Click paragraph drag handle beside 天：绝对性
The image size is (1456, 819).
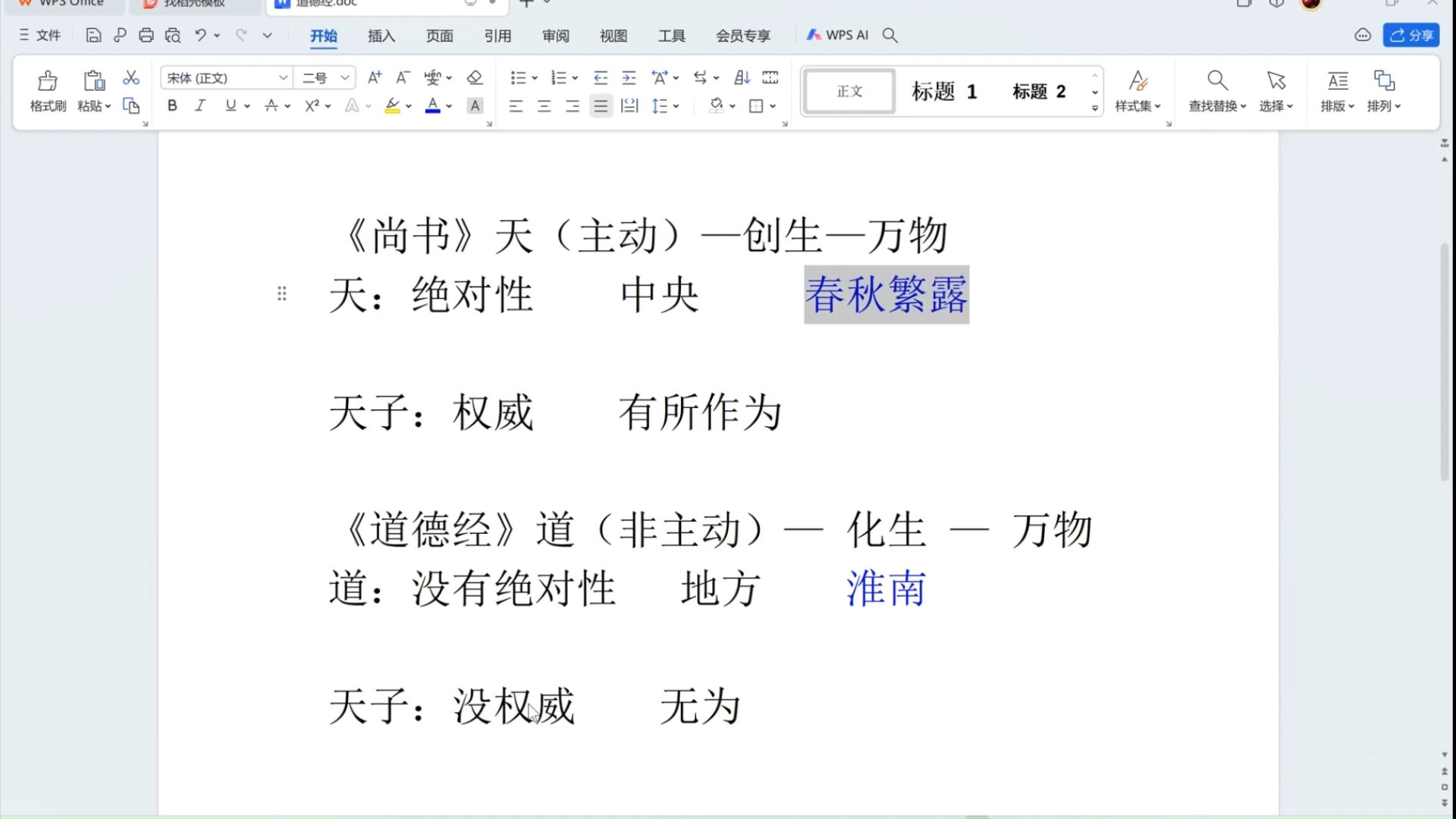pyautogui.click(x=281, y=293)
